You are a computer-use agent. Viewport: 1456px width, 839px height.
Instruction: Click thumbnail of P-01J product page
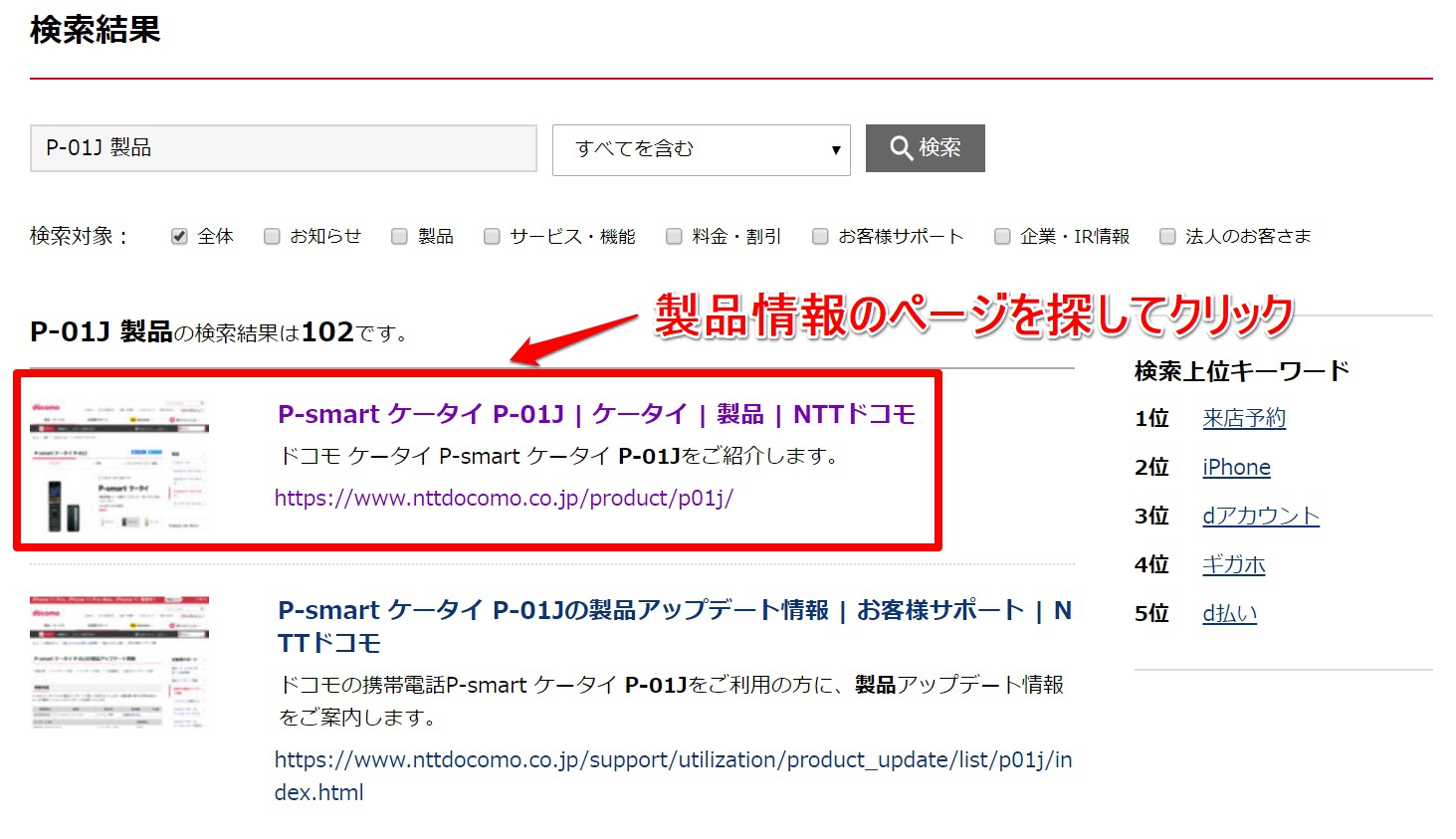pyautogui.click(x=119, y=466)
